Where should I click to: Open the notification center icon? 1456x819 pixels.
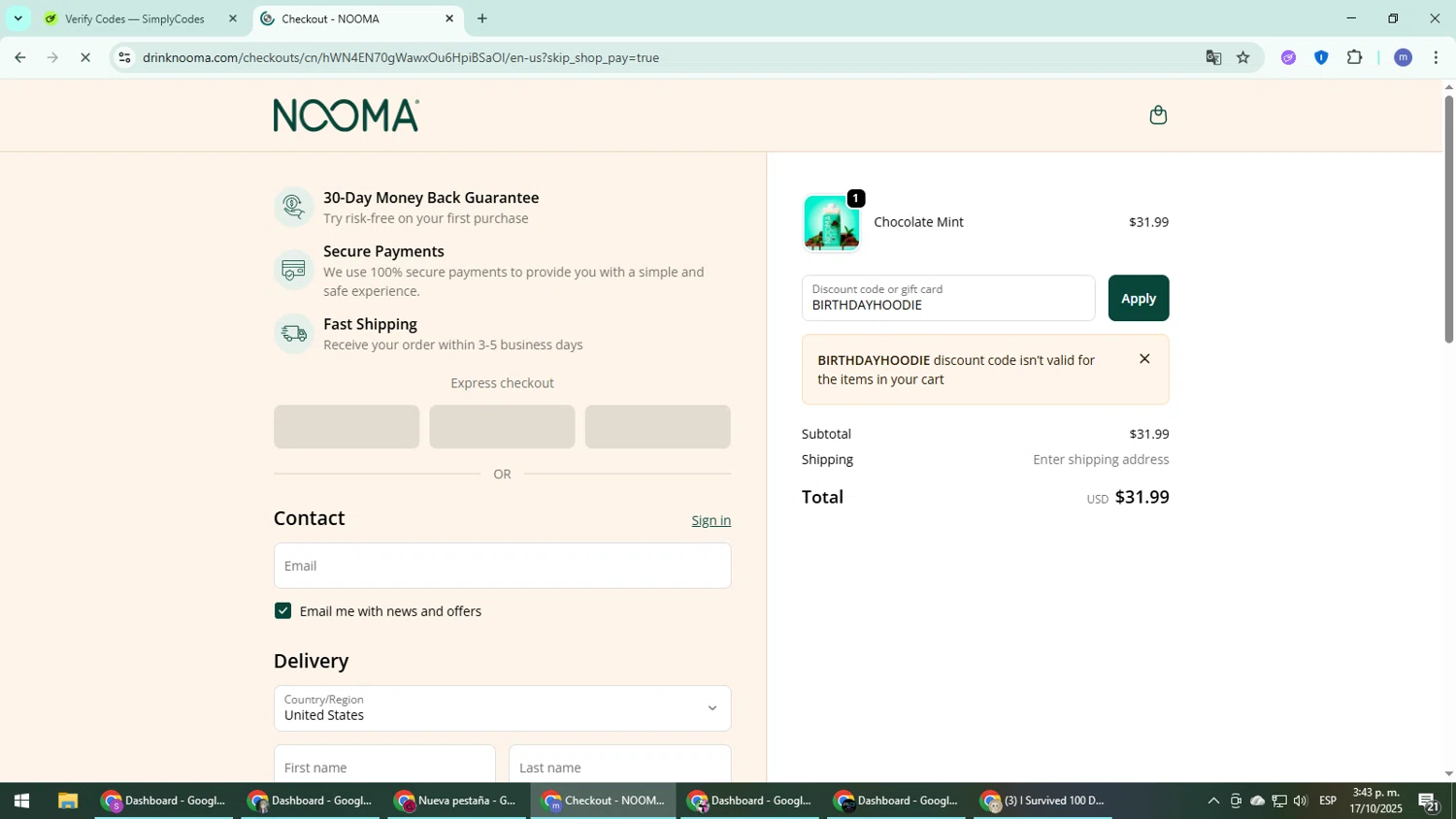[x=1429, y=801]
